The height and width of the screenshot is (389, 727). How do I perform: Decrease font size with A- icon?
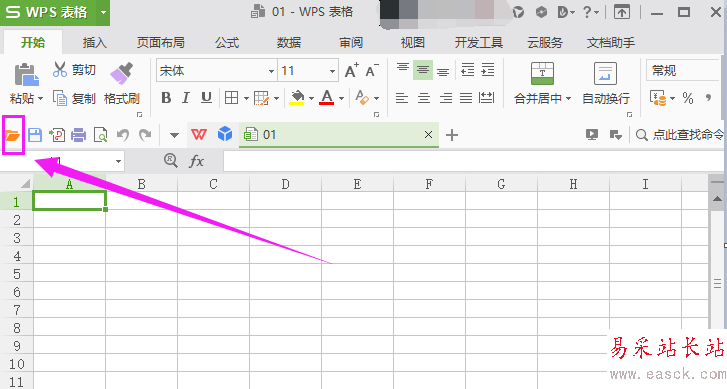click(372, 70)
